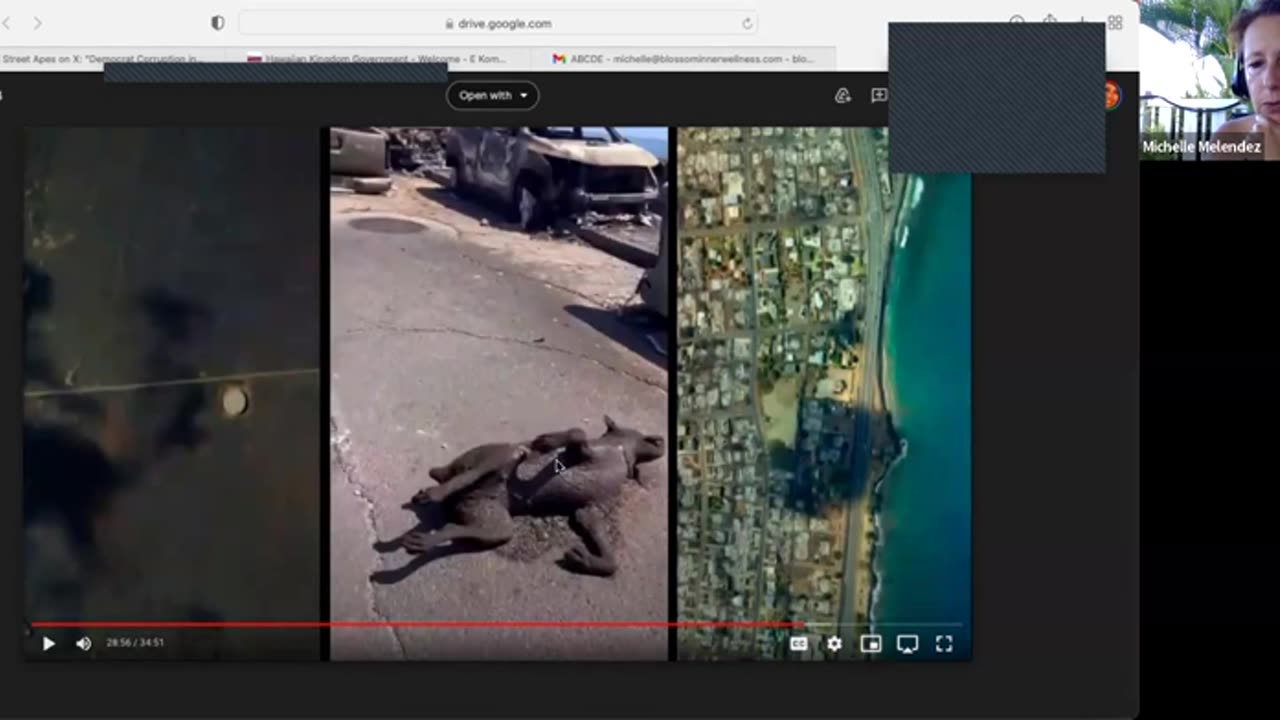This screenshot has width=1280, height=720.
Task: Open AirPlay cast options
Action: tap(907, 644)
